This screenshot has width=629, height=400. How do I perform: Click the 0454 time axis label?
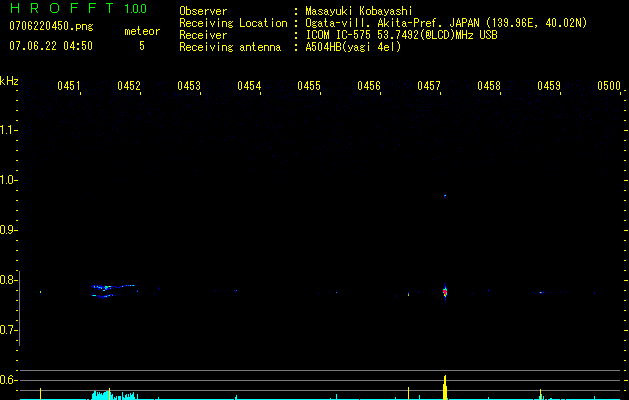[249, 86]
